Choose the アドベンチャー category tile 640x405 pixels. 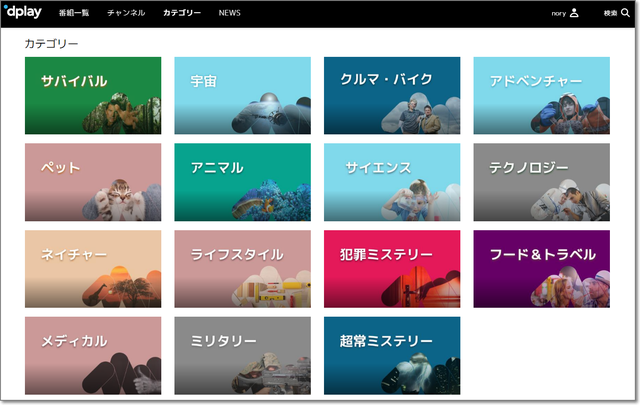(x=541, y=95)
